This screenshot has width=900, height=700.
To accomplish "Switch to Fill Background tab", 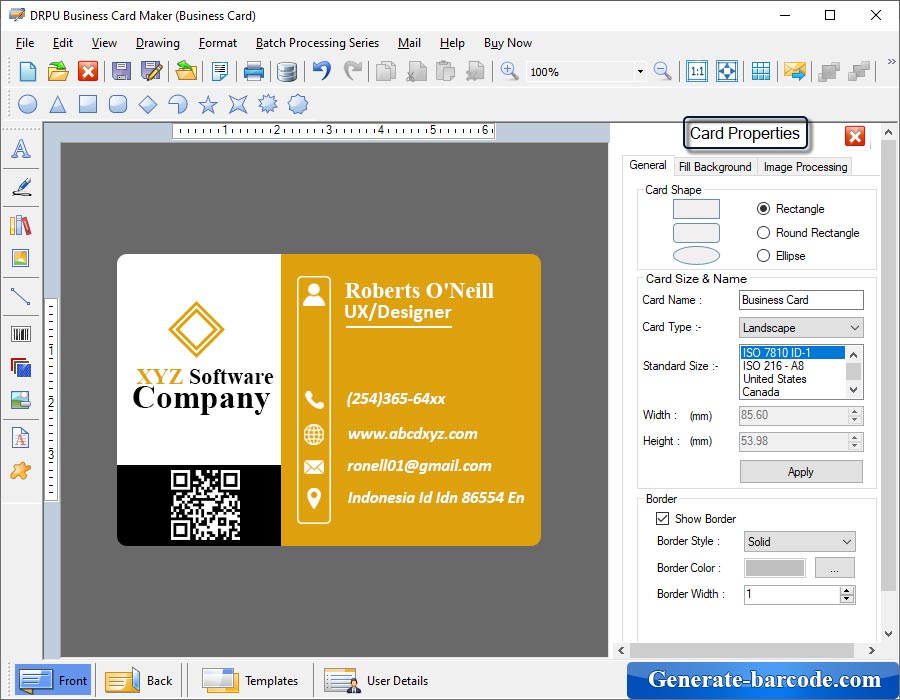I will pos(715,166).
